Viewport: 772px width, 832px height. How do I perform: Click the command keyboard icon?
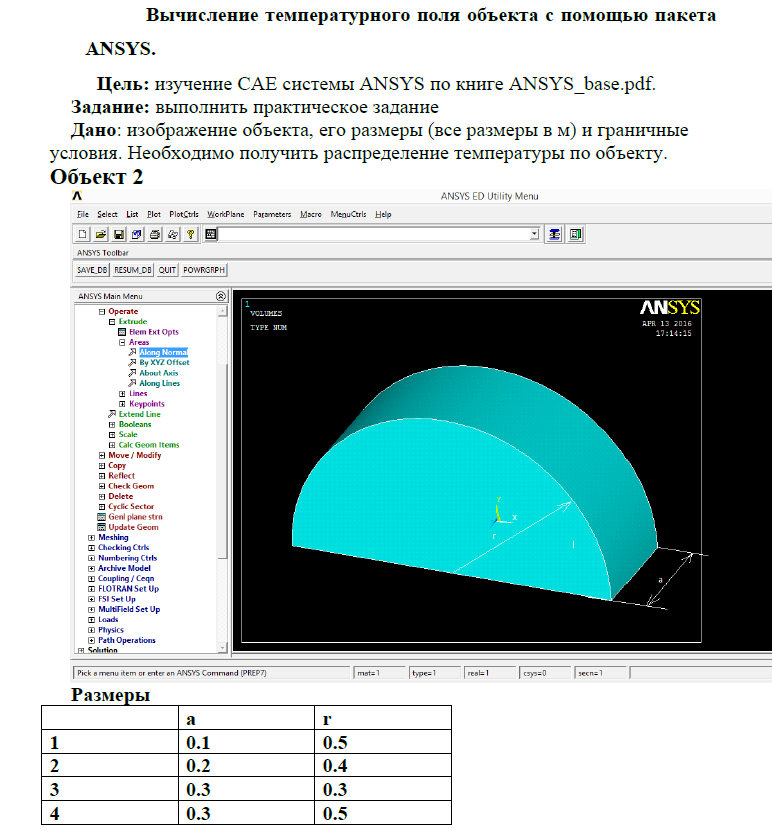click(x=211, y=234)
